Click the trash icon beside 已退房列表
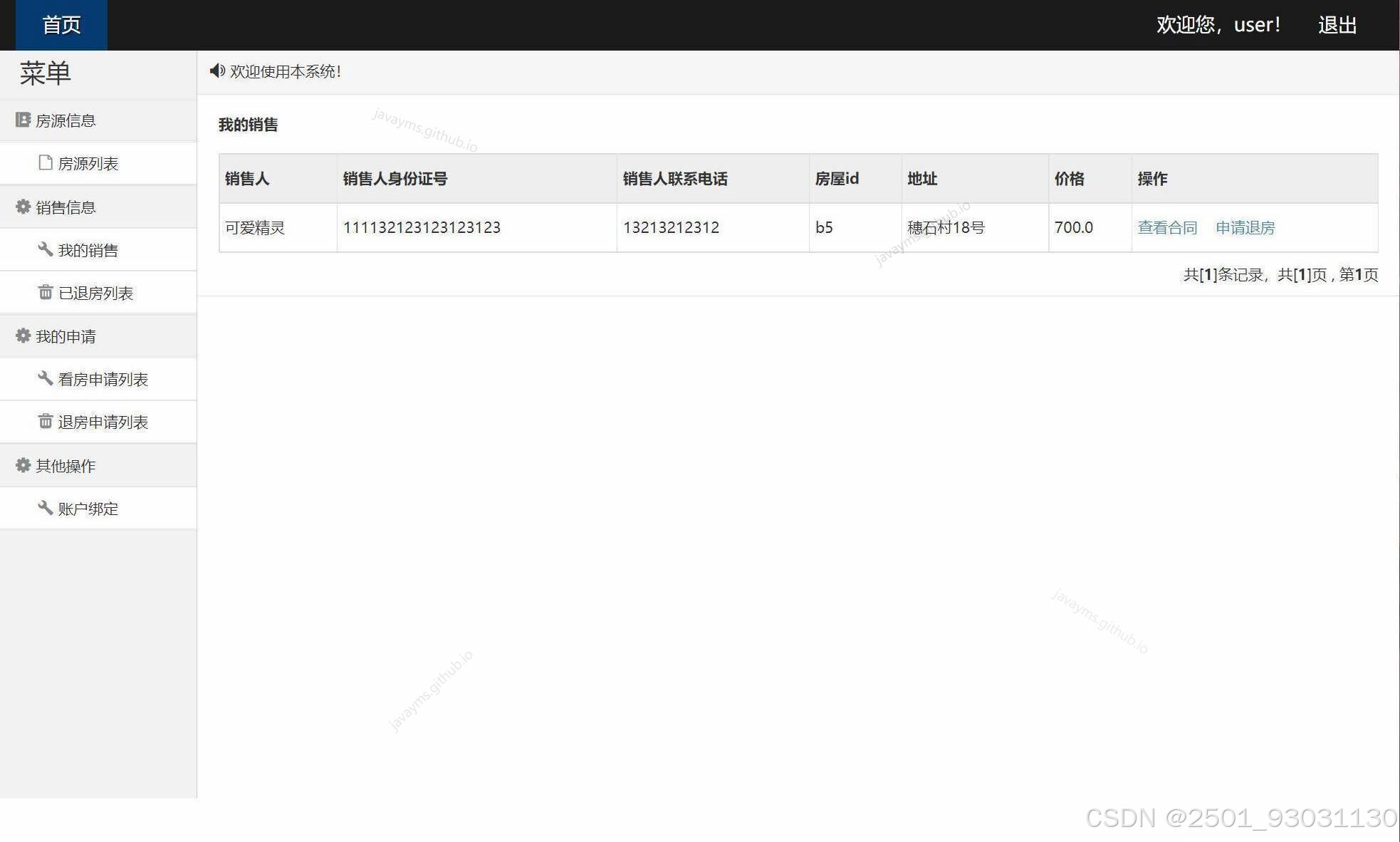Screen dimensions: 1400x842 point(44,292)
